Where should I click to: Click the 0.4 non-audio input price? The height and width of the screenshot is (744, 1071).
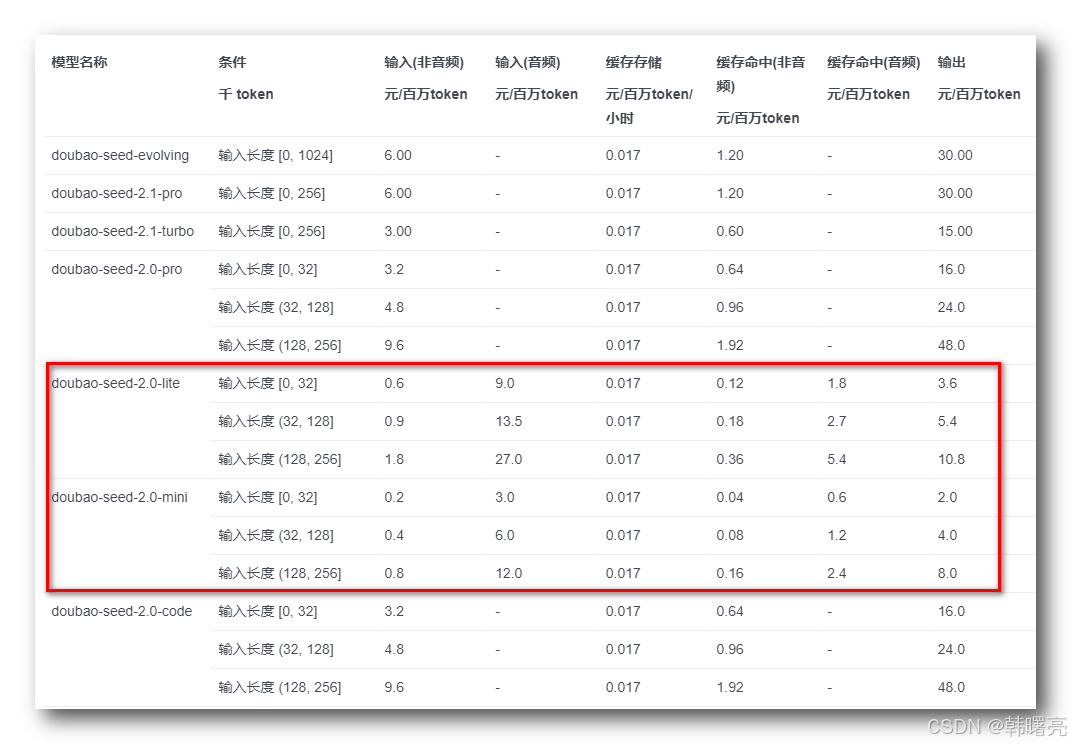coord(394,536)
